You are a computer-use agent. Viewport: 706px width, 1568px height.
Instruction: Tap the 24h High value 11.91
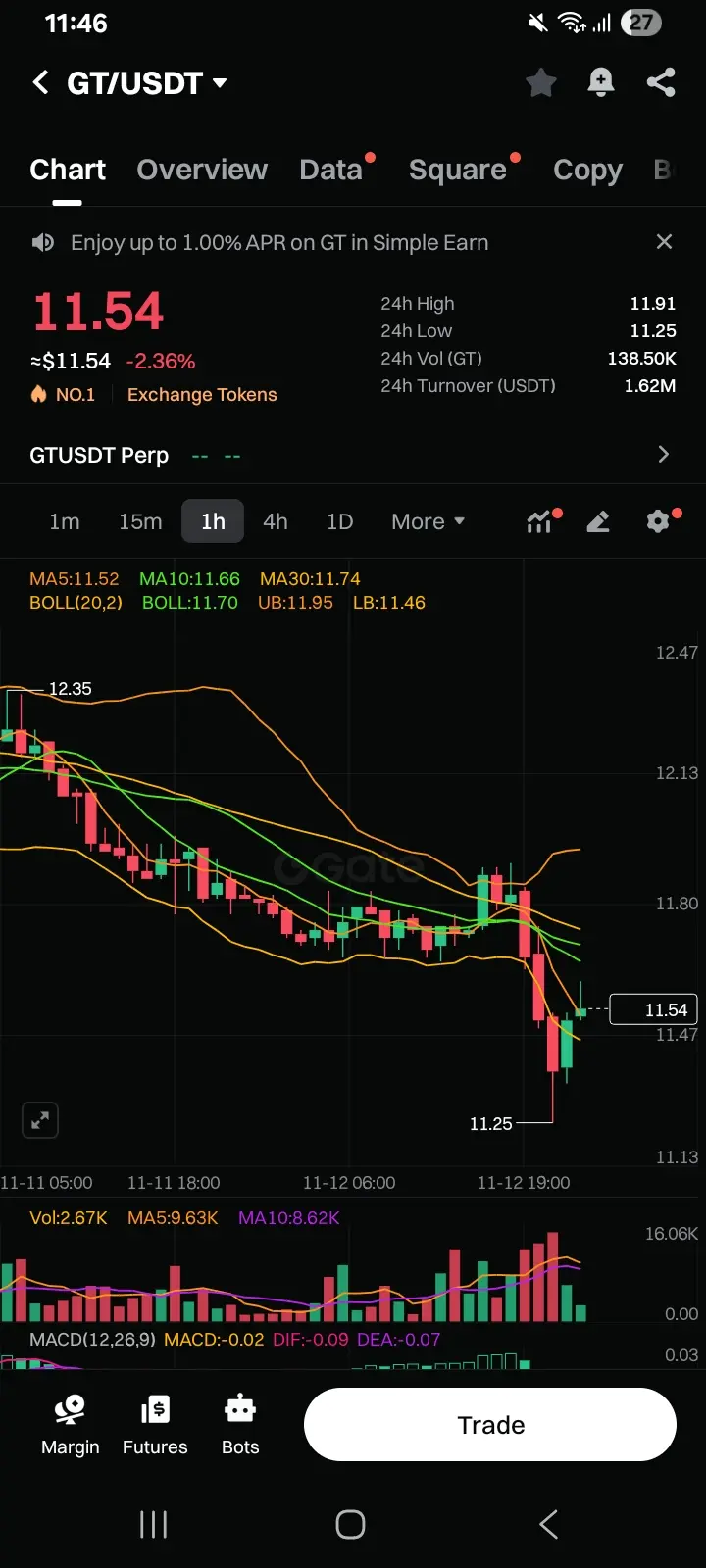tap(653, 304)
